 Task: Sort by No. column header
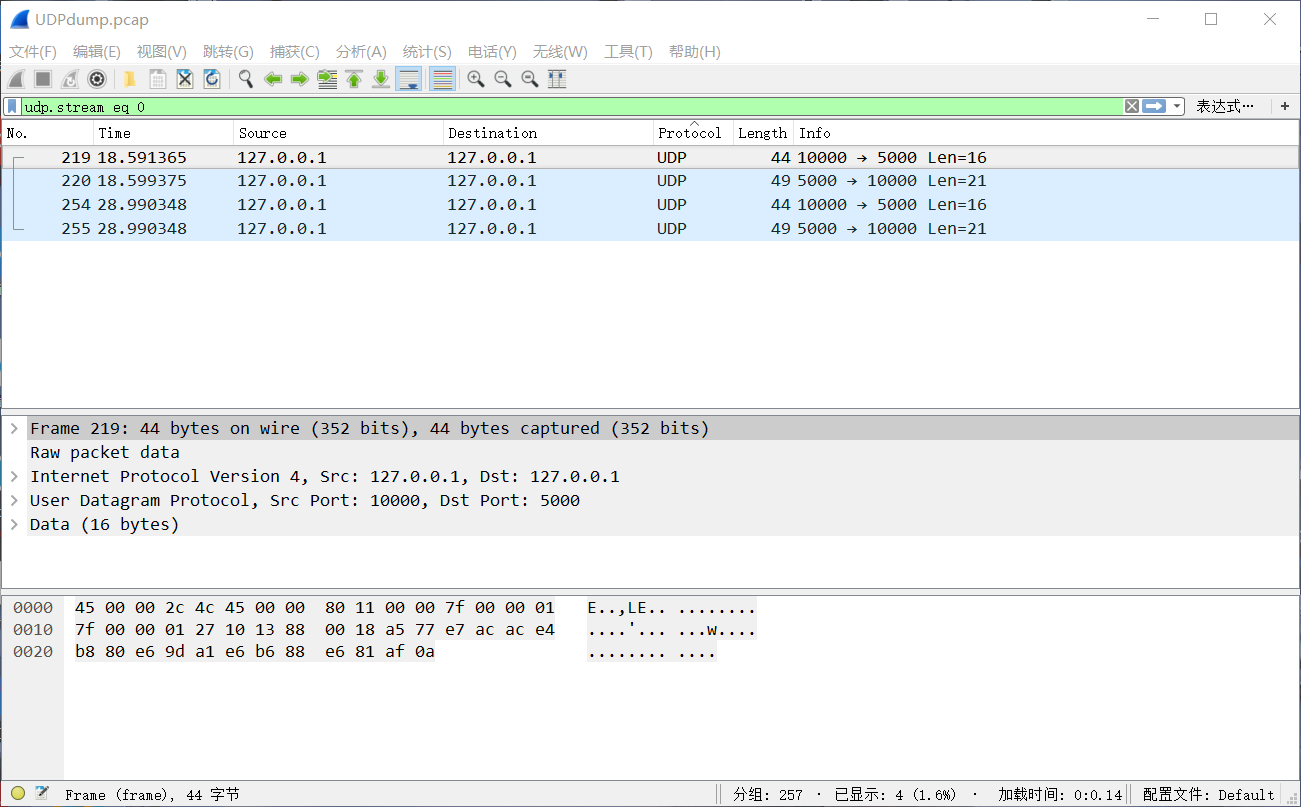(x=48, y=133)
